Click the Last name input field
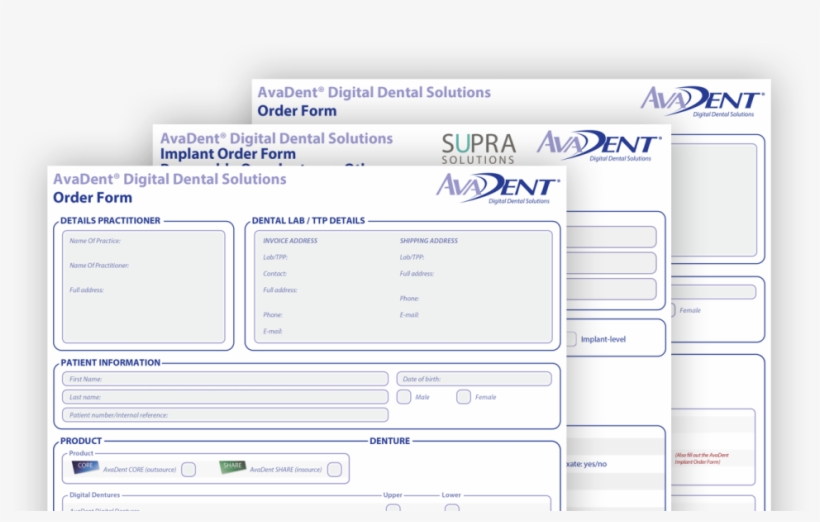 [225, 397]
